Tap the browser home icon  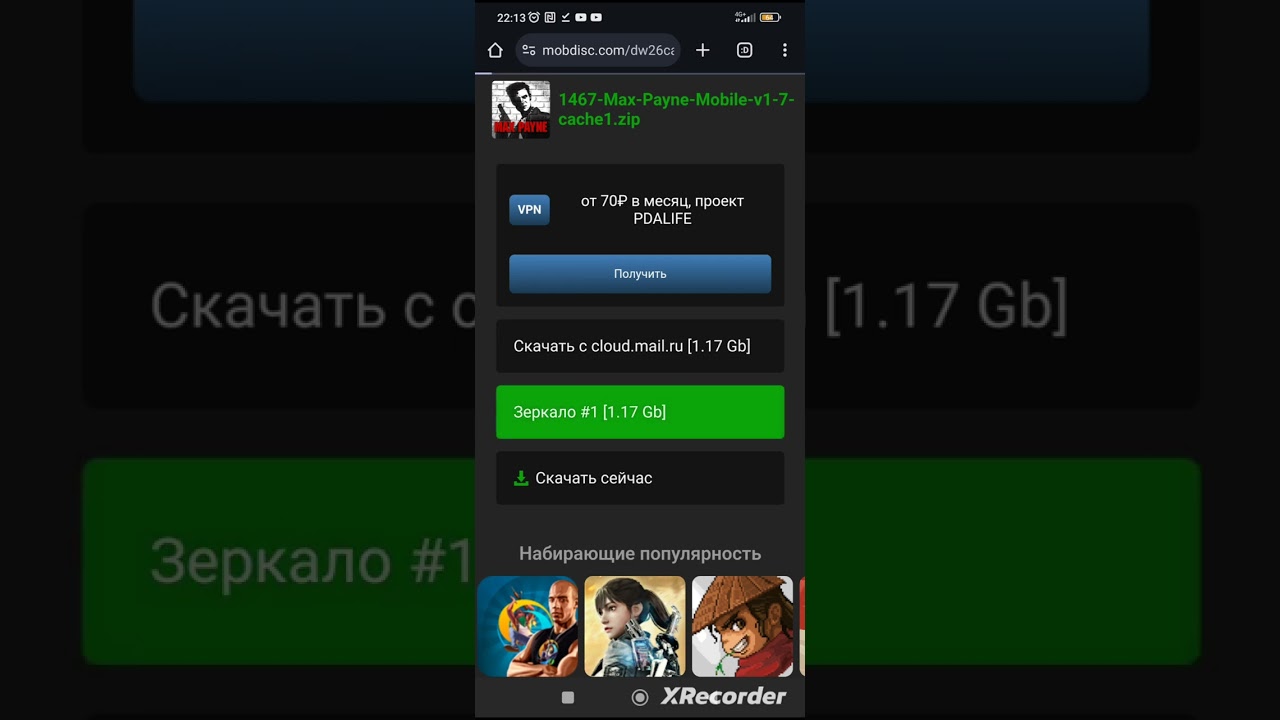click(495, 50)
